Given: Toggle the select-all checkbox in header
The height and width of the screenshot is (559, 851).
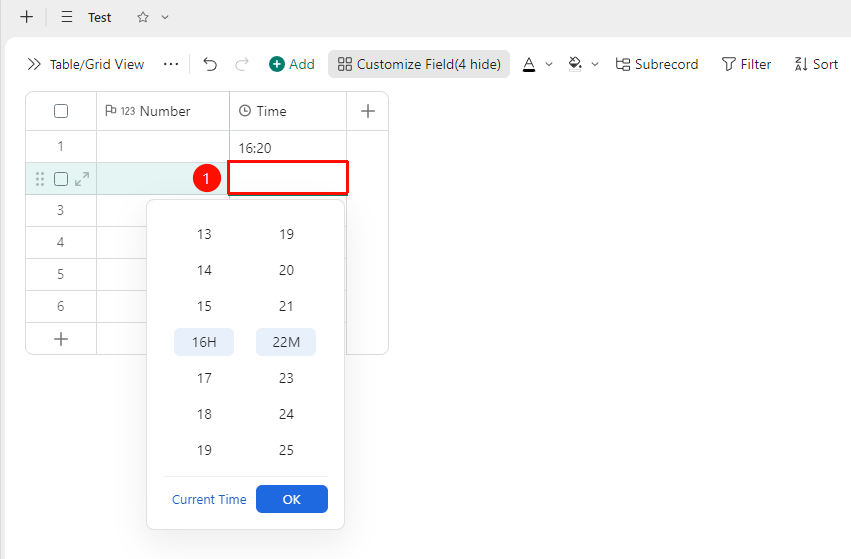Looking at the screenshot, I should pos(61,111).
